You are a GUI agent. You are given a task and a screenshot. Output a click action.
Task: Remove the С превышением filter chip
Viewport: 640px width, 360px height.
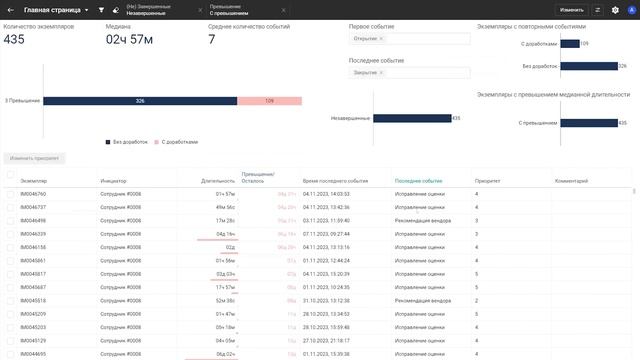tap(284, 10)
